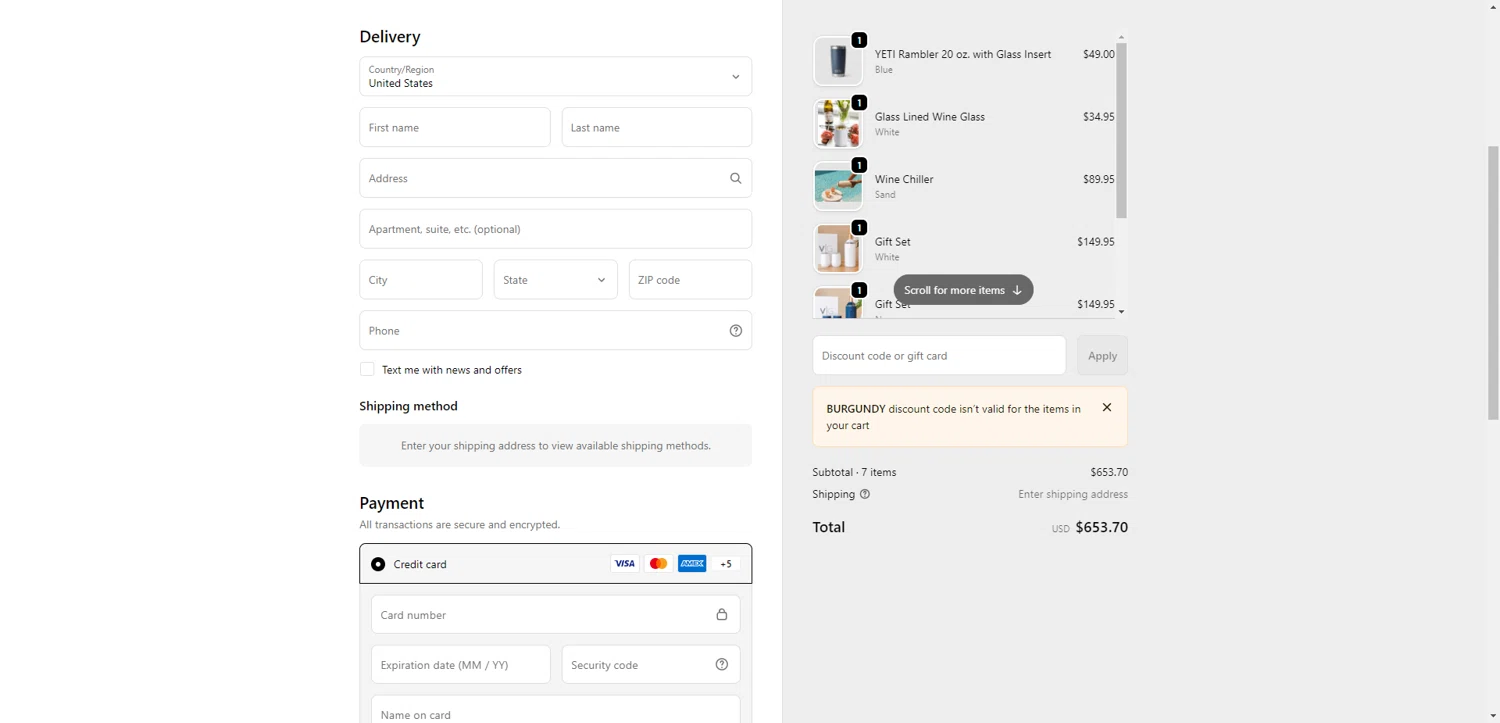Click the Card number field
This screenshot has width=1500, height=723.
click(x=555, y=614)
